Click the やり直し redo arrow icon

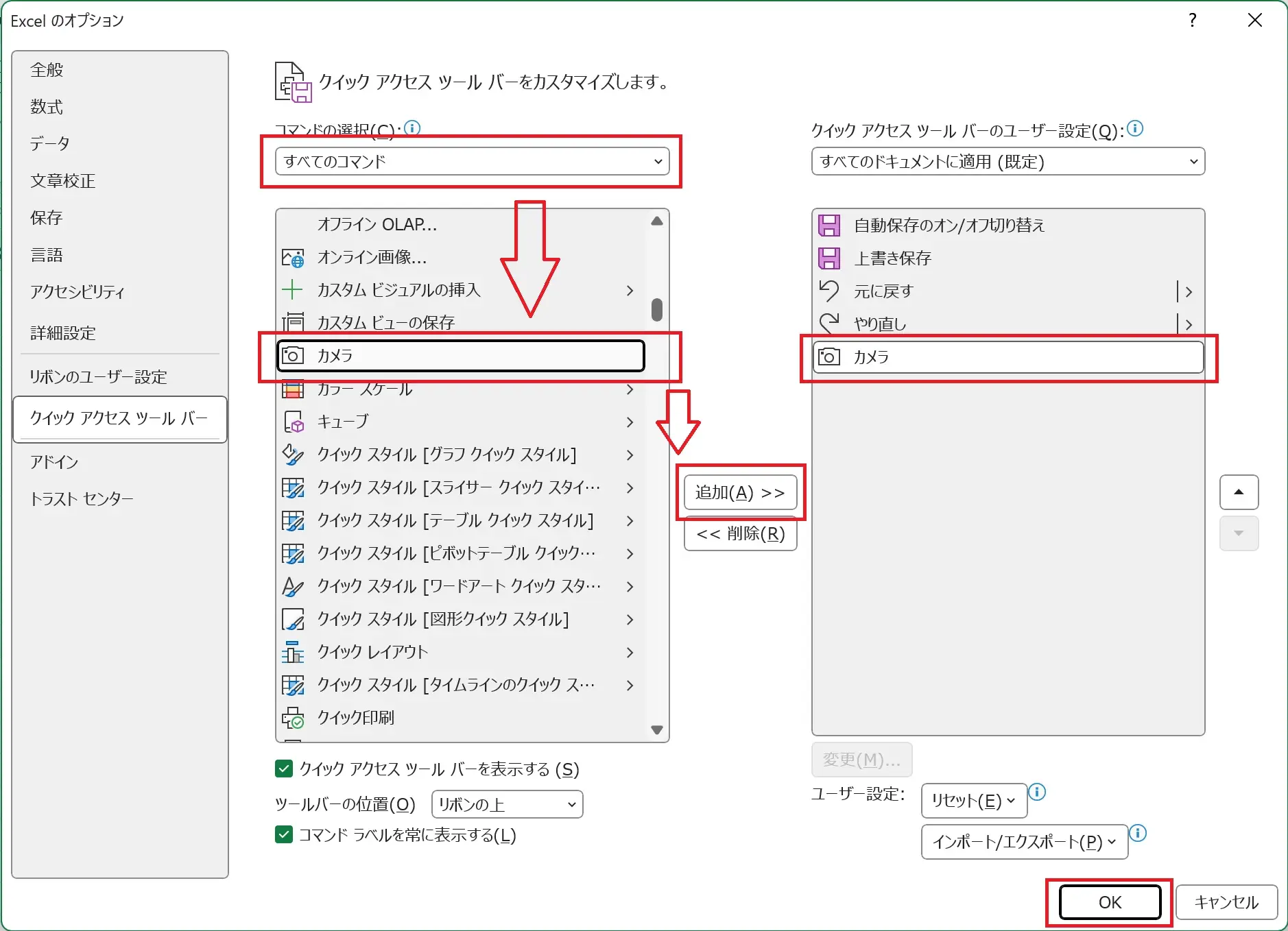pyautogui.click(x=829, y=322)
